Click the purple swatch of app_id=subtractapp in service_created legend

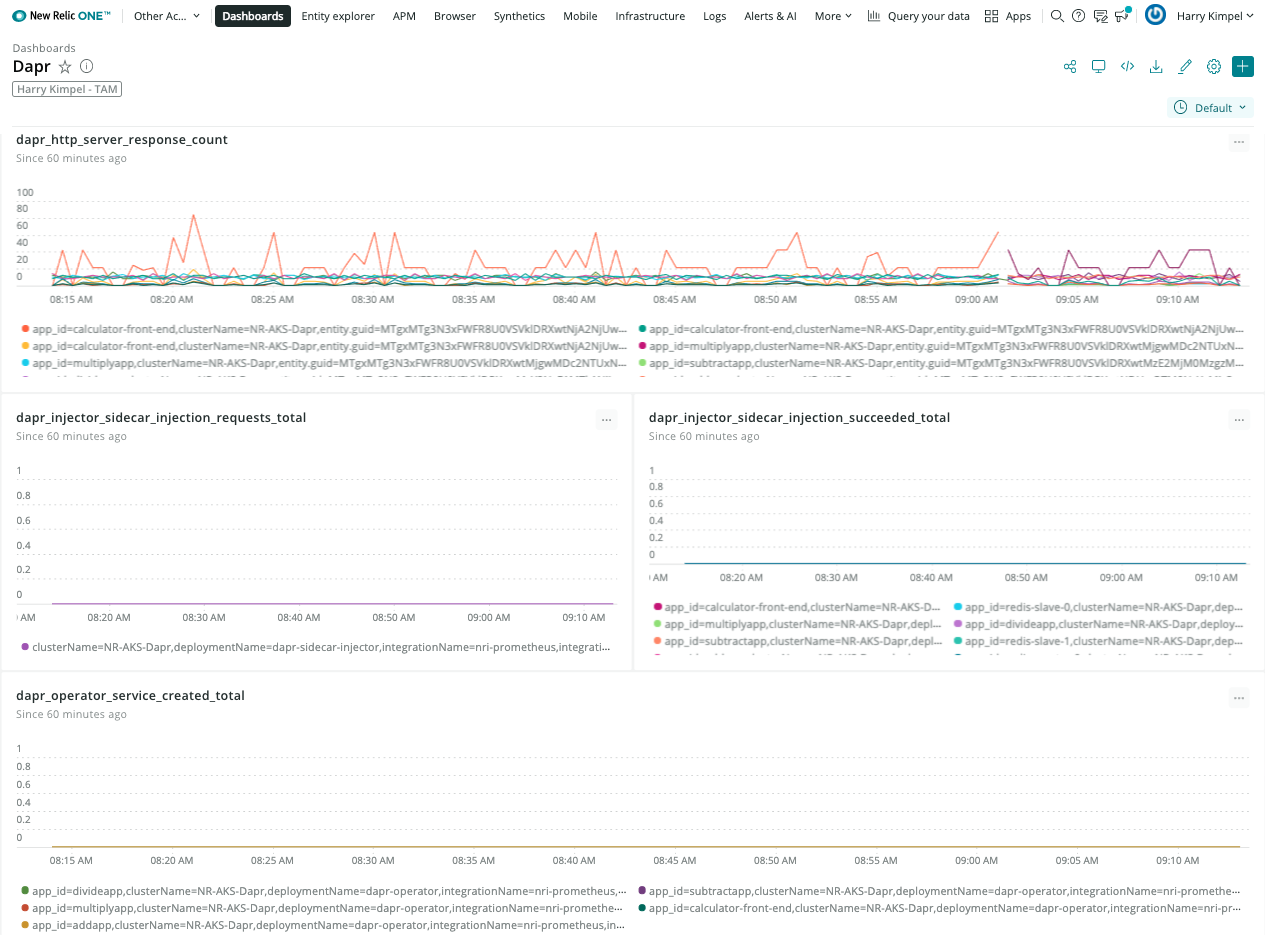tap(642, 891)
